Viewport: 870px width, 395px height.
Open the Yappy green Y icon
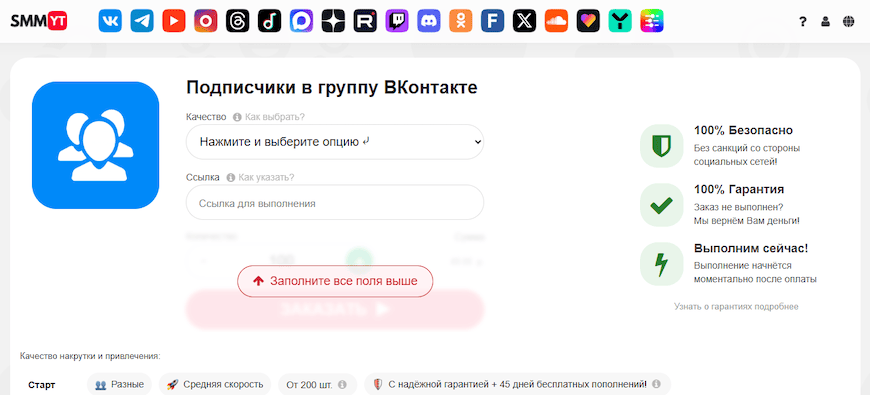(x=620, y=21)
